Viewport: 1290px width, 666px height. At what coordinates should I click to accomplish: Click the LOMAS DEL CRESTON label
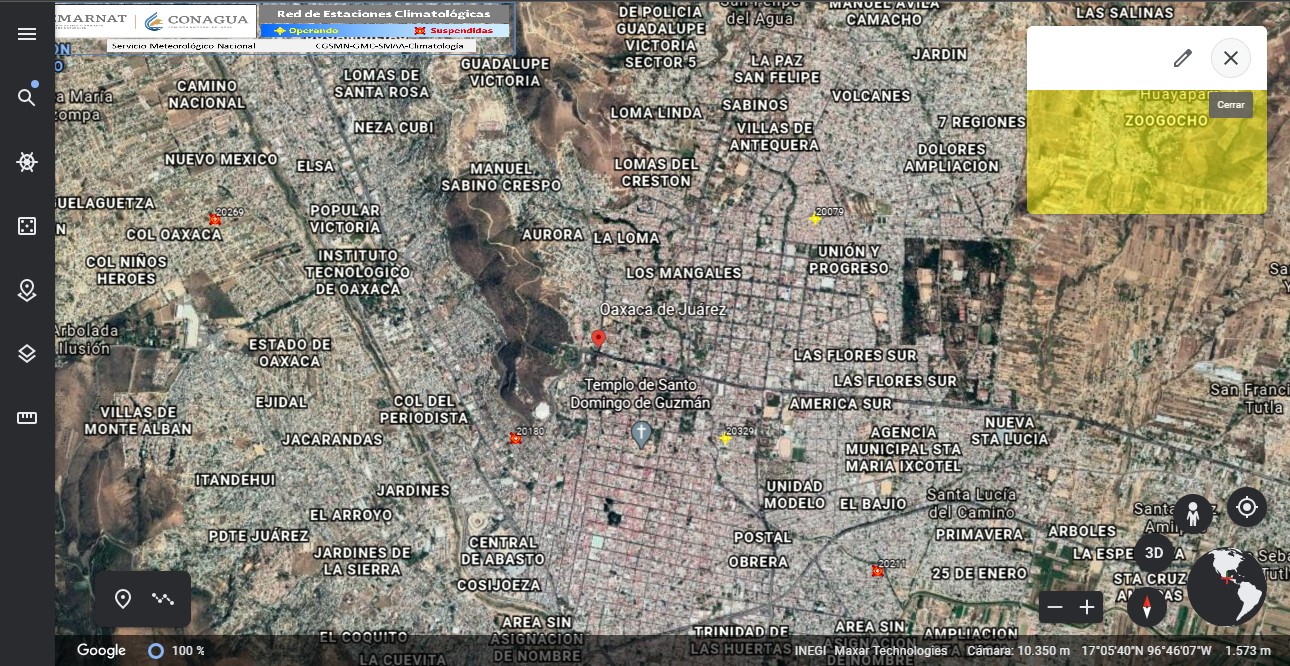pyautogui.click(x=656, y=172)
